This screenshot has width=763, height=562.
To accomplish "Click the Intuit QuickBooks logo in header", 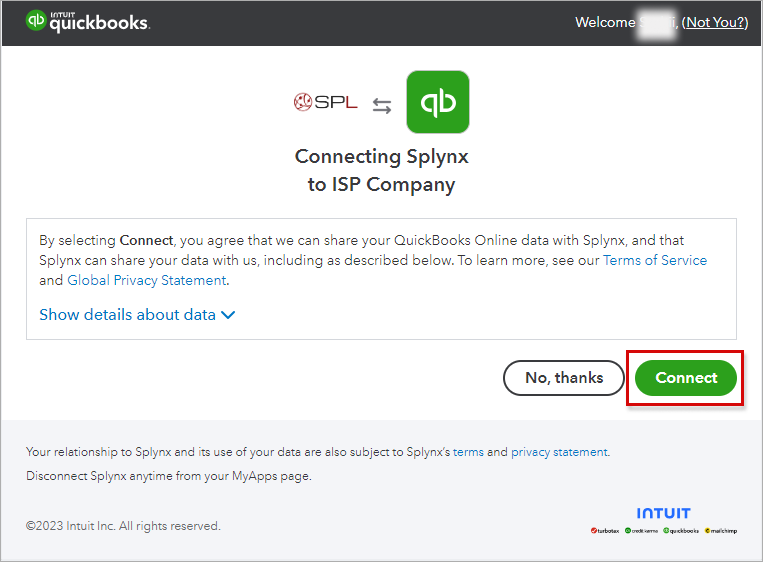I will point(88,21).
